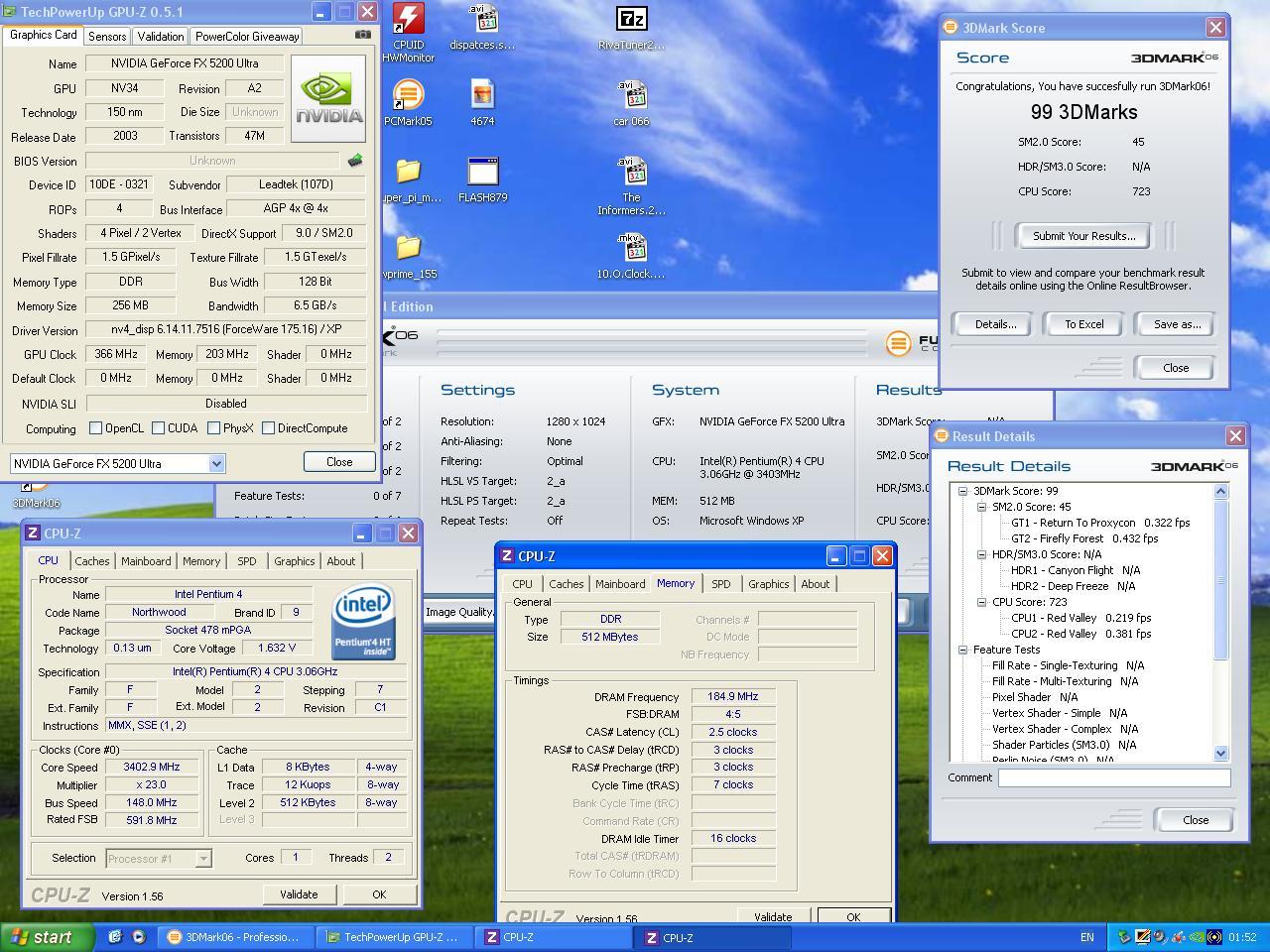Switch to the Sensors tab in GPU-Z

(x=107, y=36)
